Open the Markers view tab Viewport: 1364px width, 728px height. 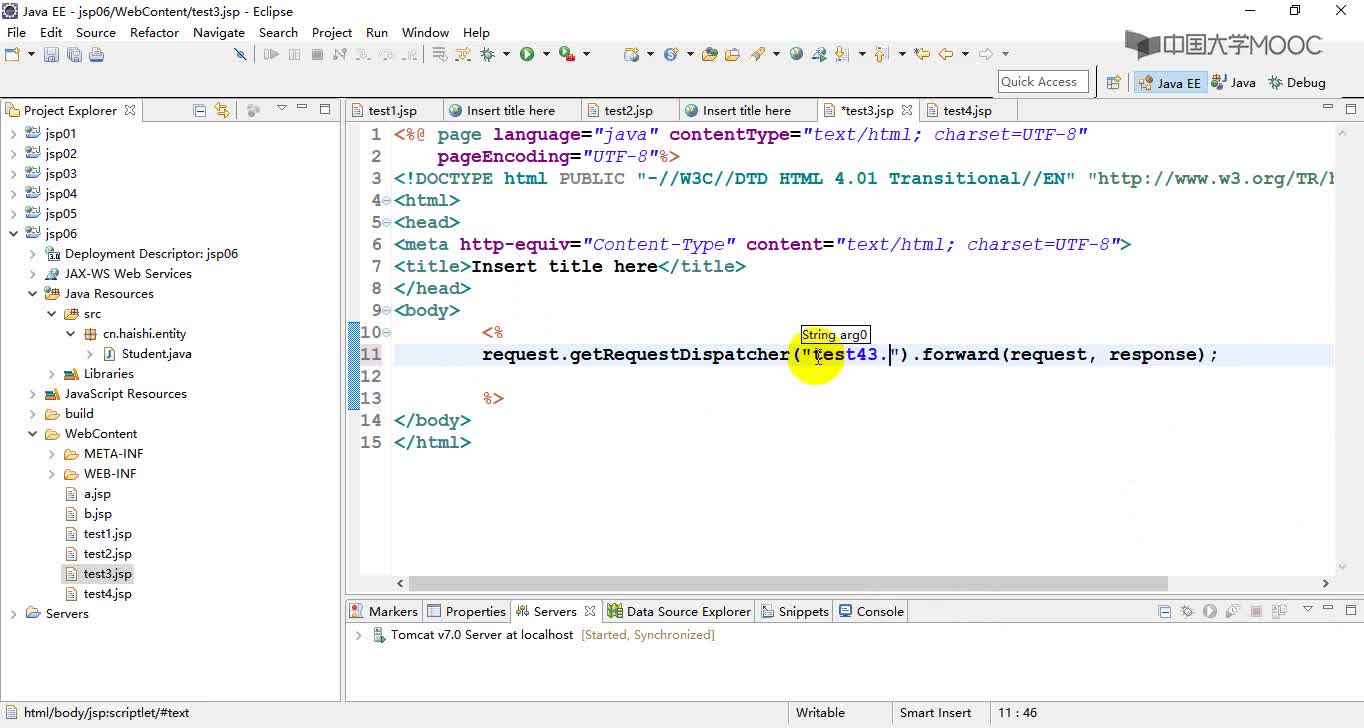tap(383, 611)
